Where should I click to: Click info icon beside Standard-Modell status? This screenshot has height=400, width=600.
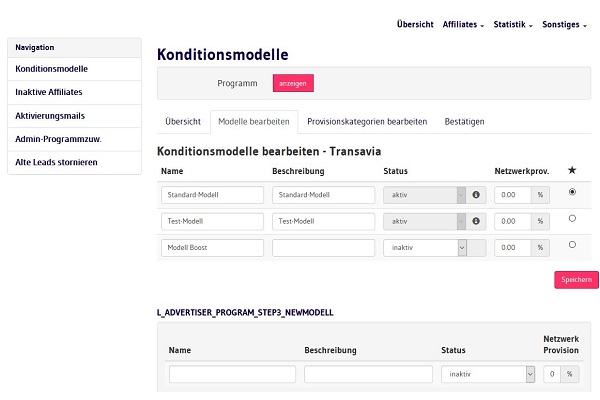476,195
